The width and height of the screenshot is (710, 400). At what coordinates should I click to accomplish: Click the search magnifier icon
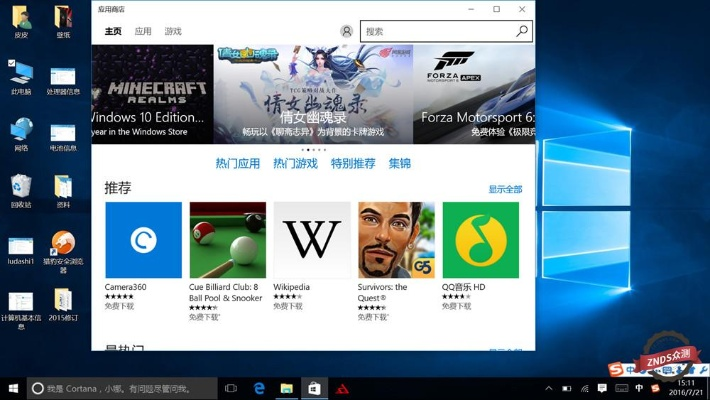[x=521, y=31]
